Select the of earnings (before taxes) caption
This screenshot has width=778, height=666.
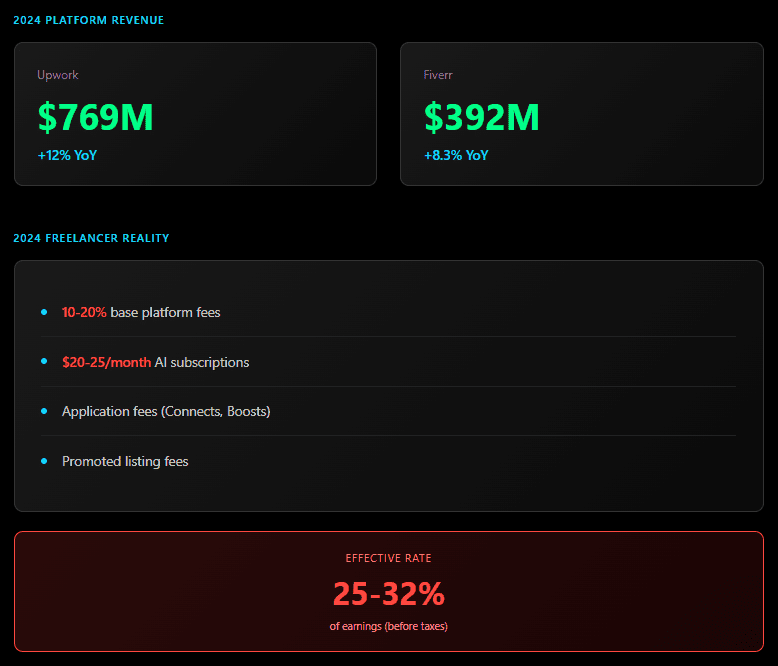point(389,626)
